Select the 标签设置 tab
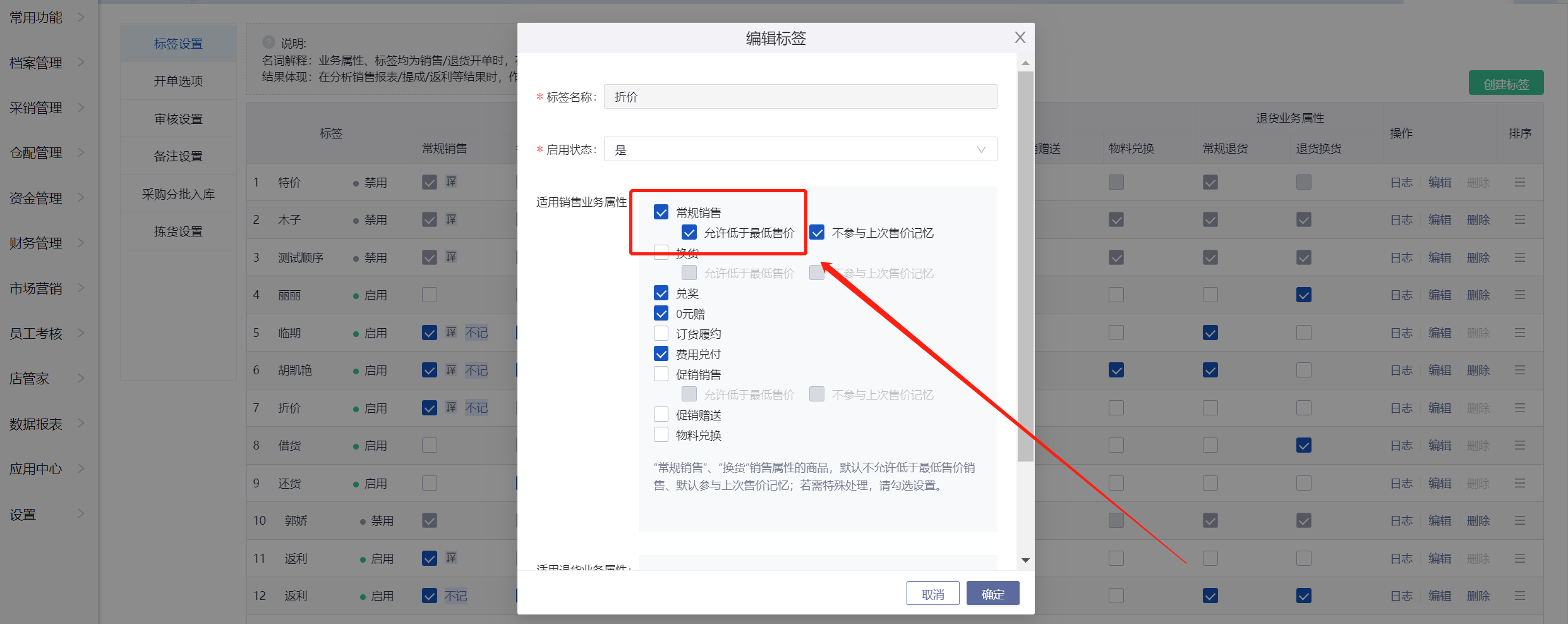Screen dimensions: 1568x624 pyautogui.click(x=178, y=44)
